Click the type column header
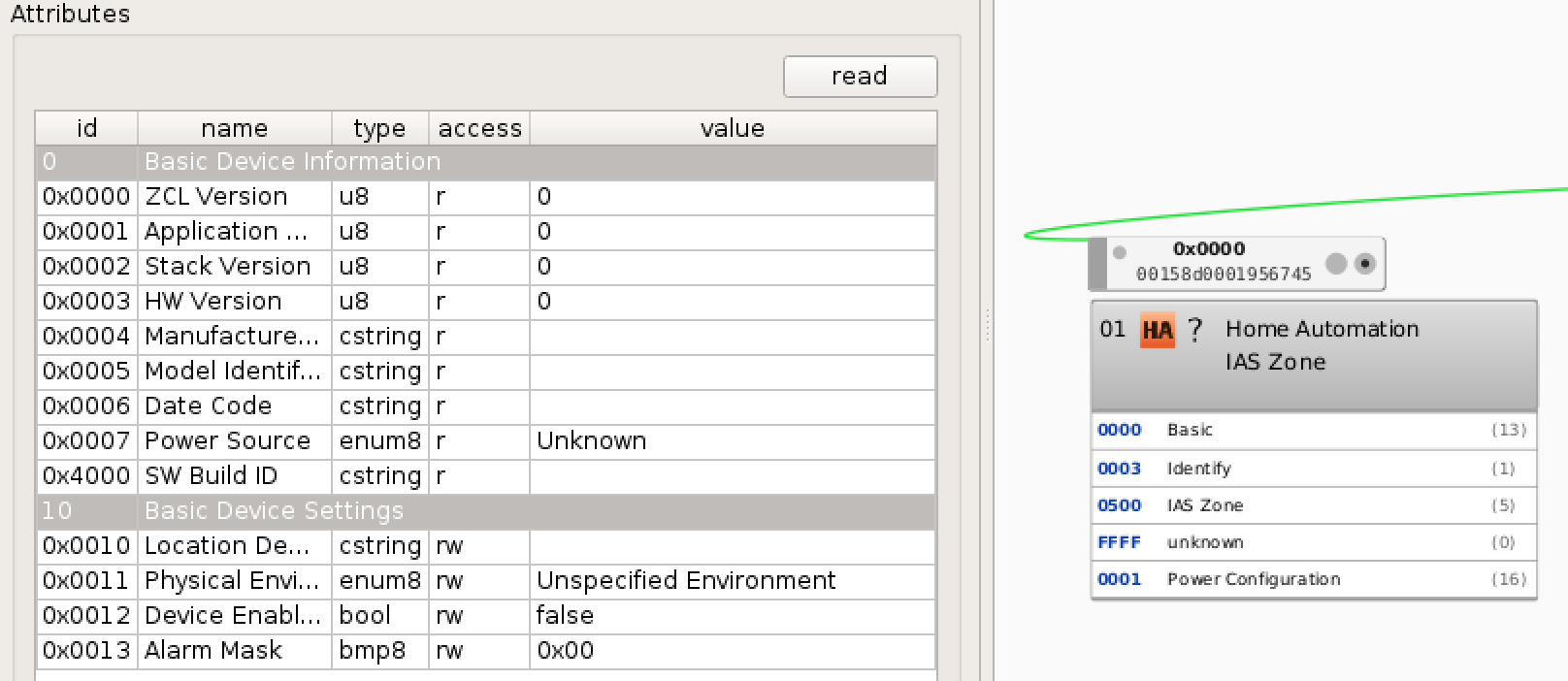Image resolution: width=1568 pixels, height=681 pixels. (379, 128)
